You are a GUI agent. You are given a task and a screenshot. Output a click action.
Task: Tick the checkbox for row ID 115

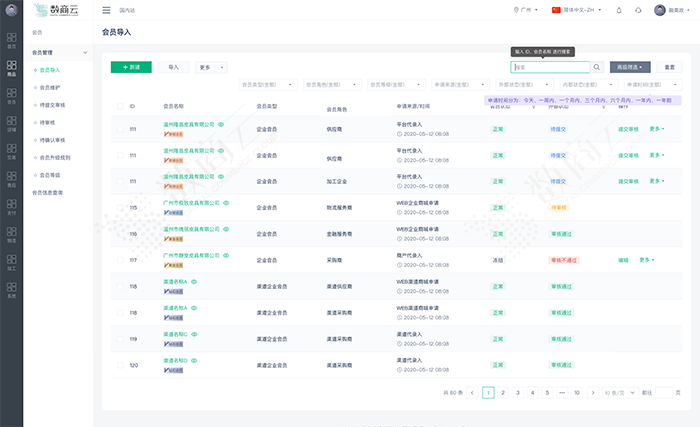pyautogui.click(x=118, y=208)
